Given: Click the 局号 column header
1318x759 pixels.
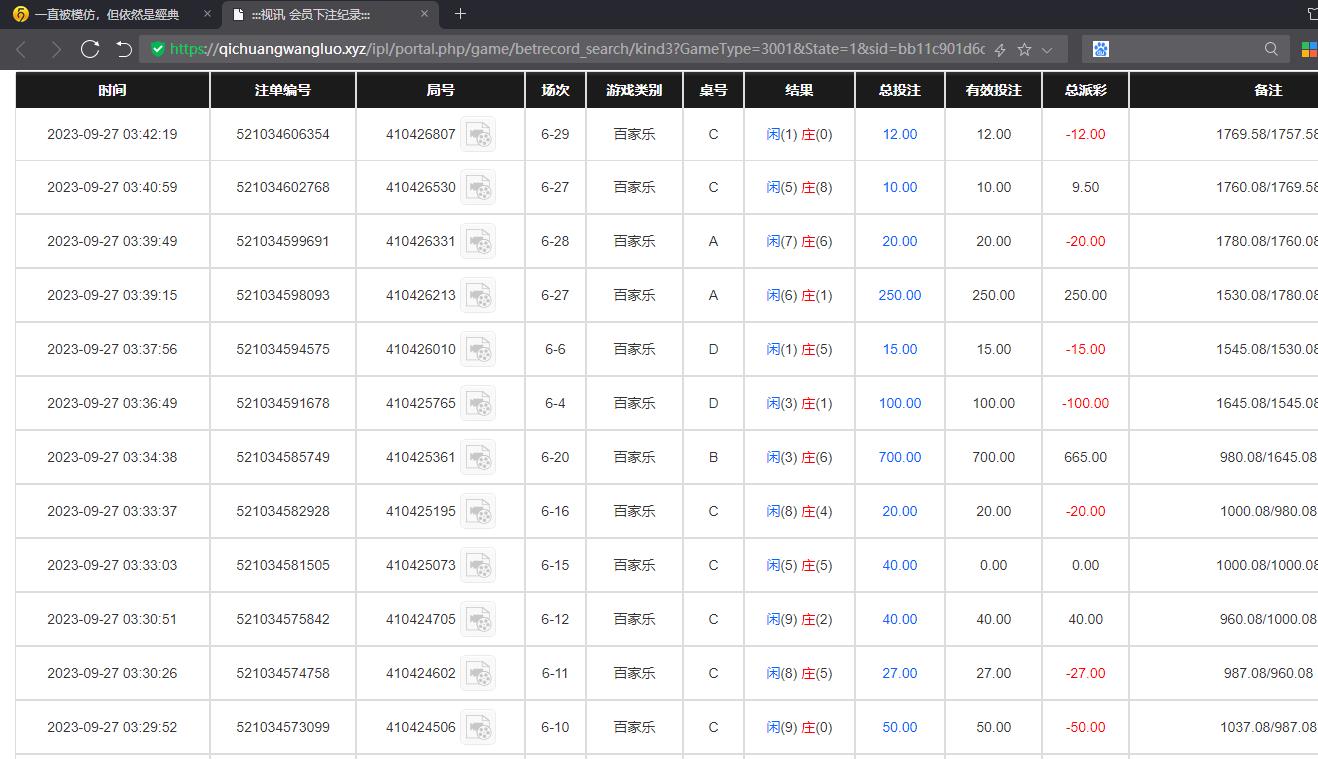Looking at the screenshot, I should pos(441,90).
